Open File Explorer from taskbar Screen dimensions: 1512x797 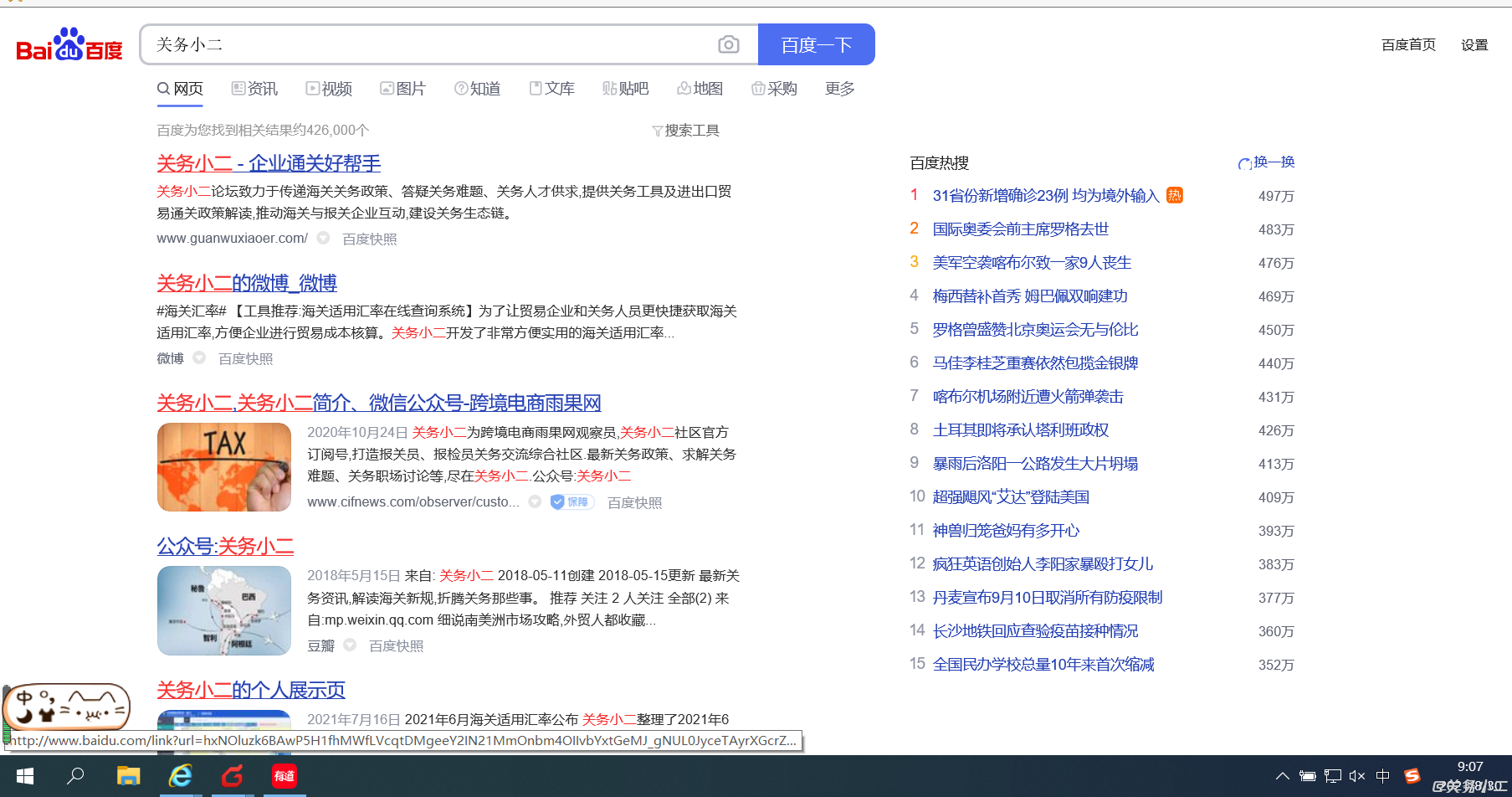128,776
